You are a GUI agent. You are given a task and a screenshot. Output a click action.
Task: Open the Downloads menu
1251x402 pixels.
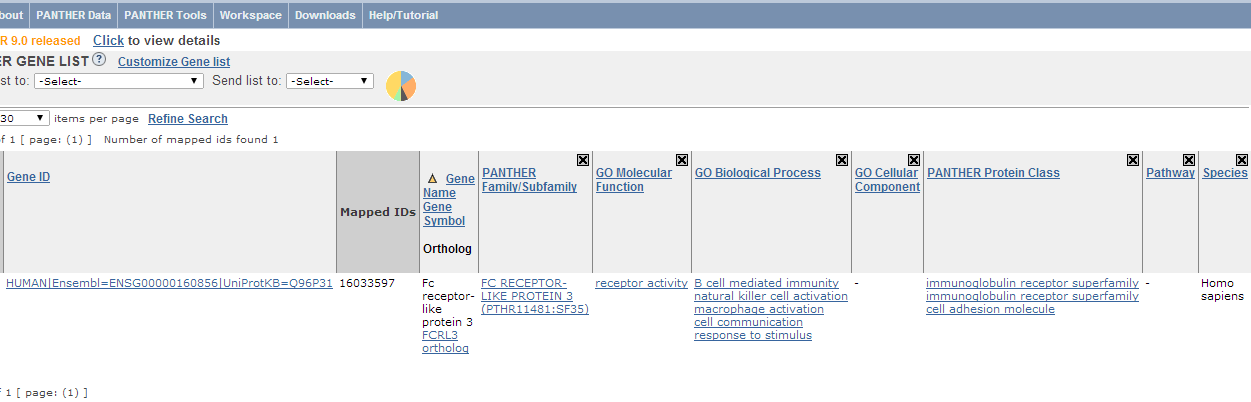click(x=325, y=15)
